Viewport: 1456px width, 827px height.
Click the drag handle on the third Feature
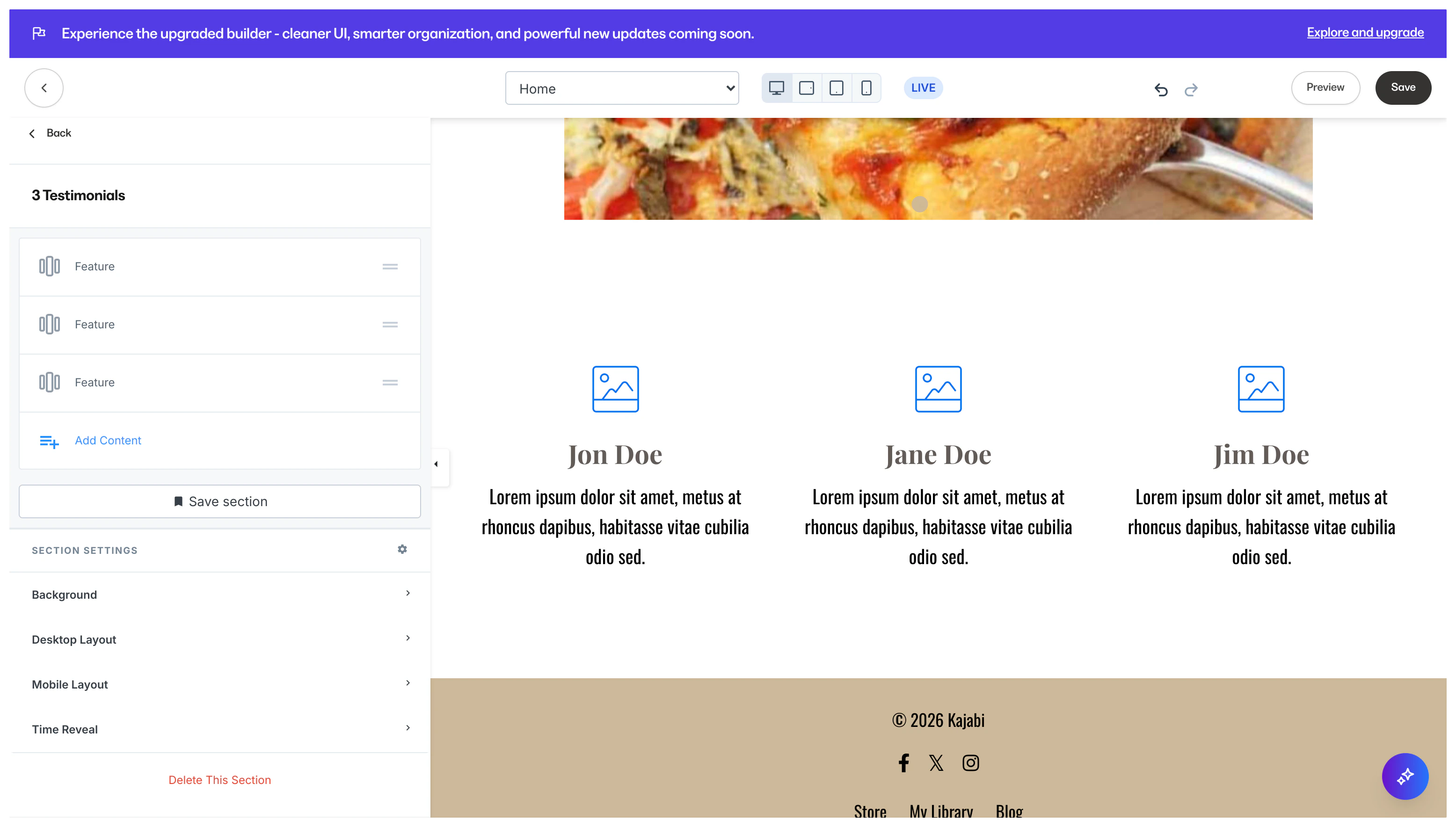(x=390, y=383)
